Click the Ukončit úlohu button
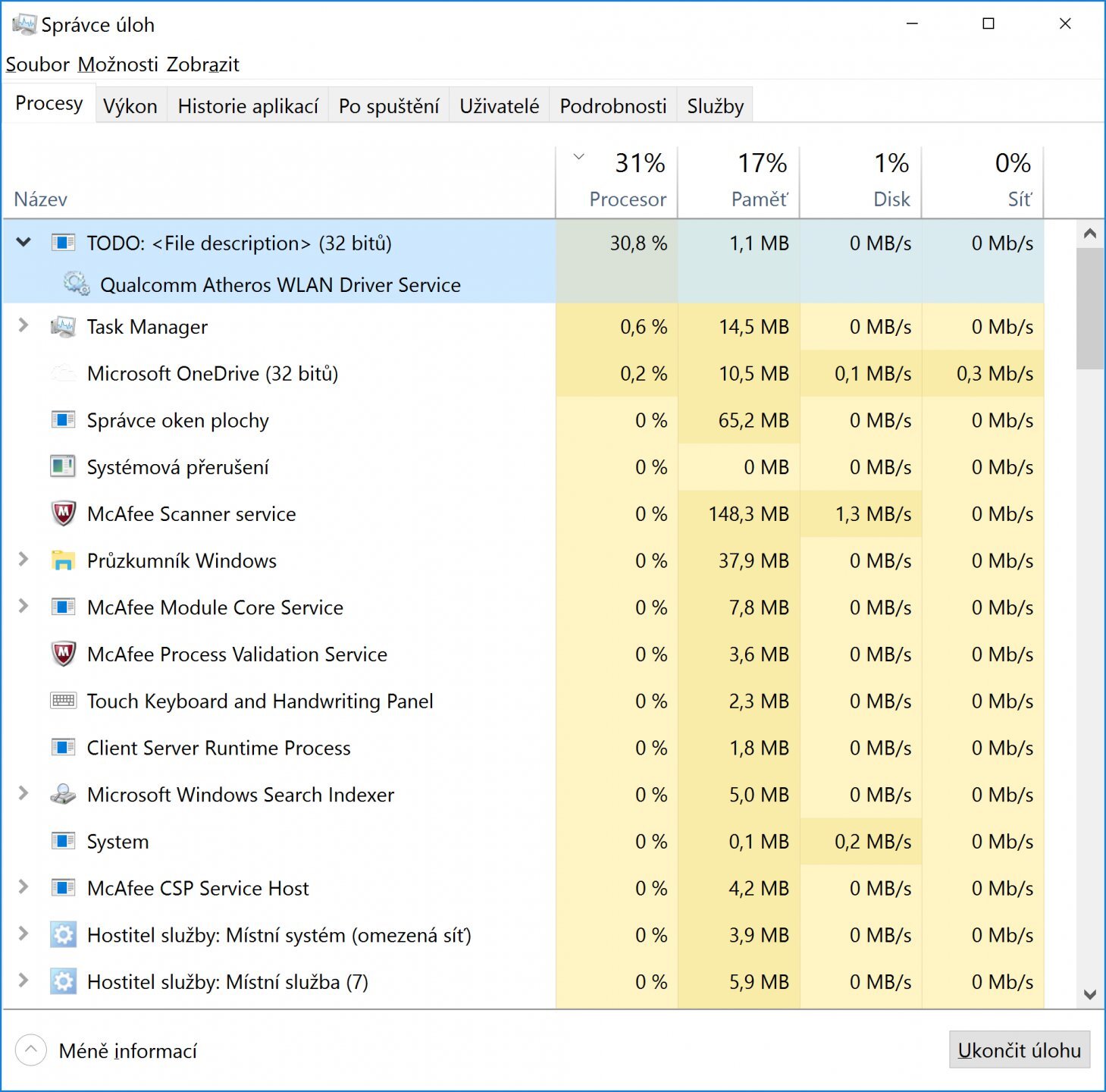Viewport: 1106px width, 1092px height. 1020,1050
